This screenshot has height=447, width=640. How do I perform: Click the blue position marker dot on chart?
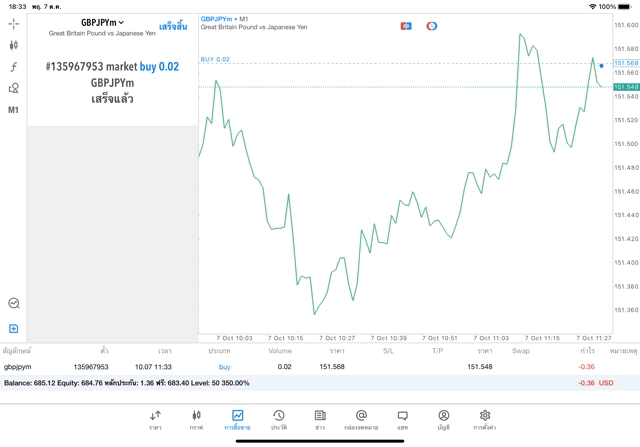[601, 66]
